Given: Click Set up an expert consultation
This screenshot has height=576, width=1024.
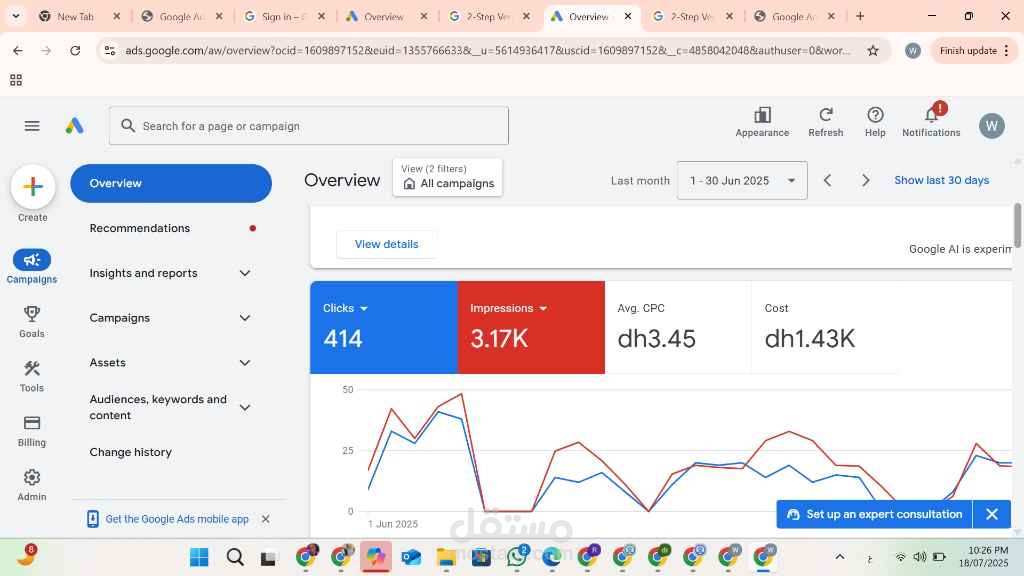Looking at the screenshot, I should tap(874, 514).
